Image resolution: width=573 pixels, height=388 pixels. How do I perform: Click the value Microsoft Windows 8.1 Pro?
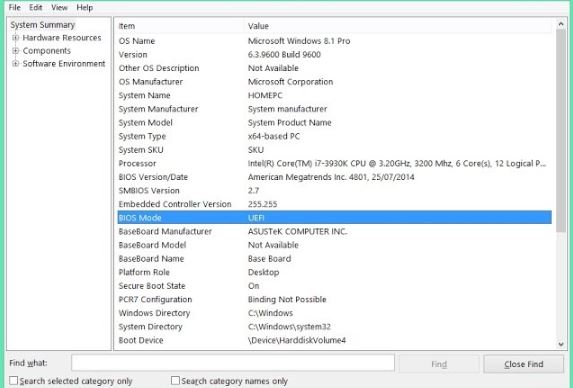coord(299,41)
